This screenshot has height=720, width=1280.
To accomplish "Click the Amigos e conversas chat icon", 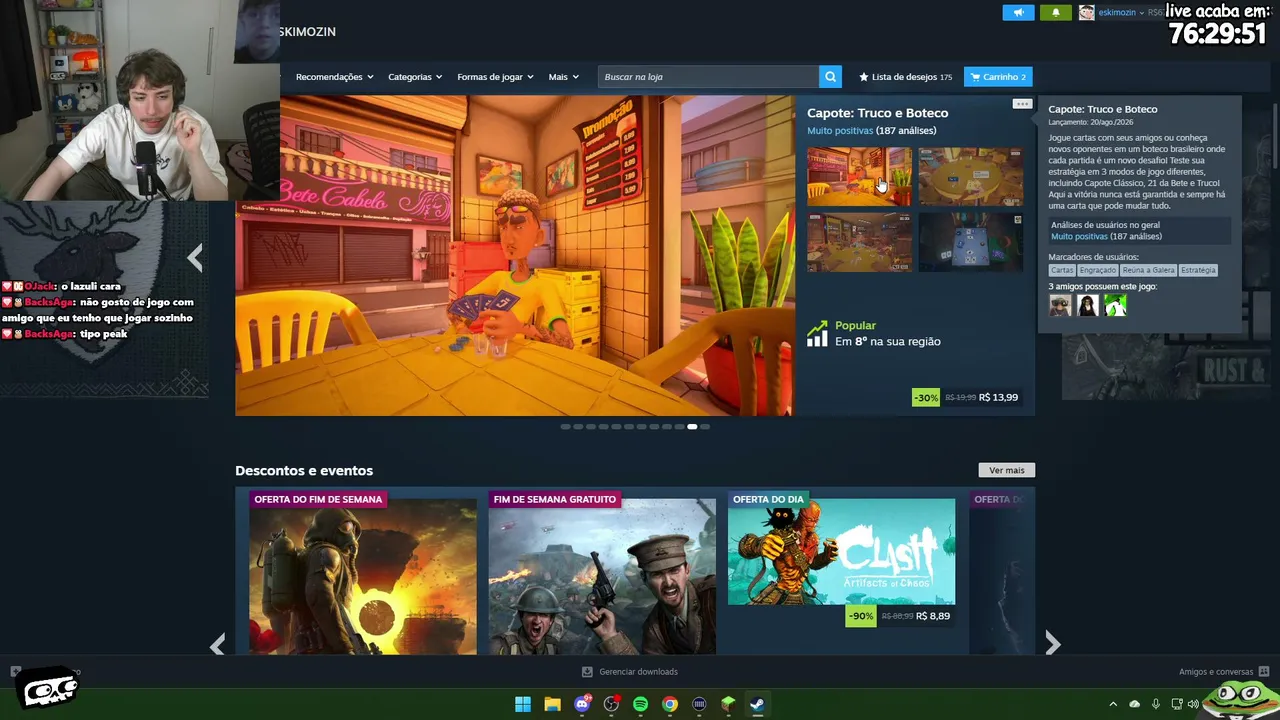I will (x=1264, y=672).
